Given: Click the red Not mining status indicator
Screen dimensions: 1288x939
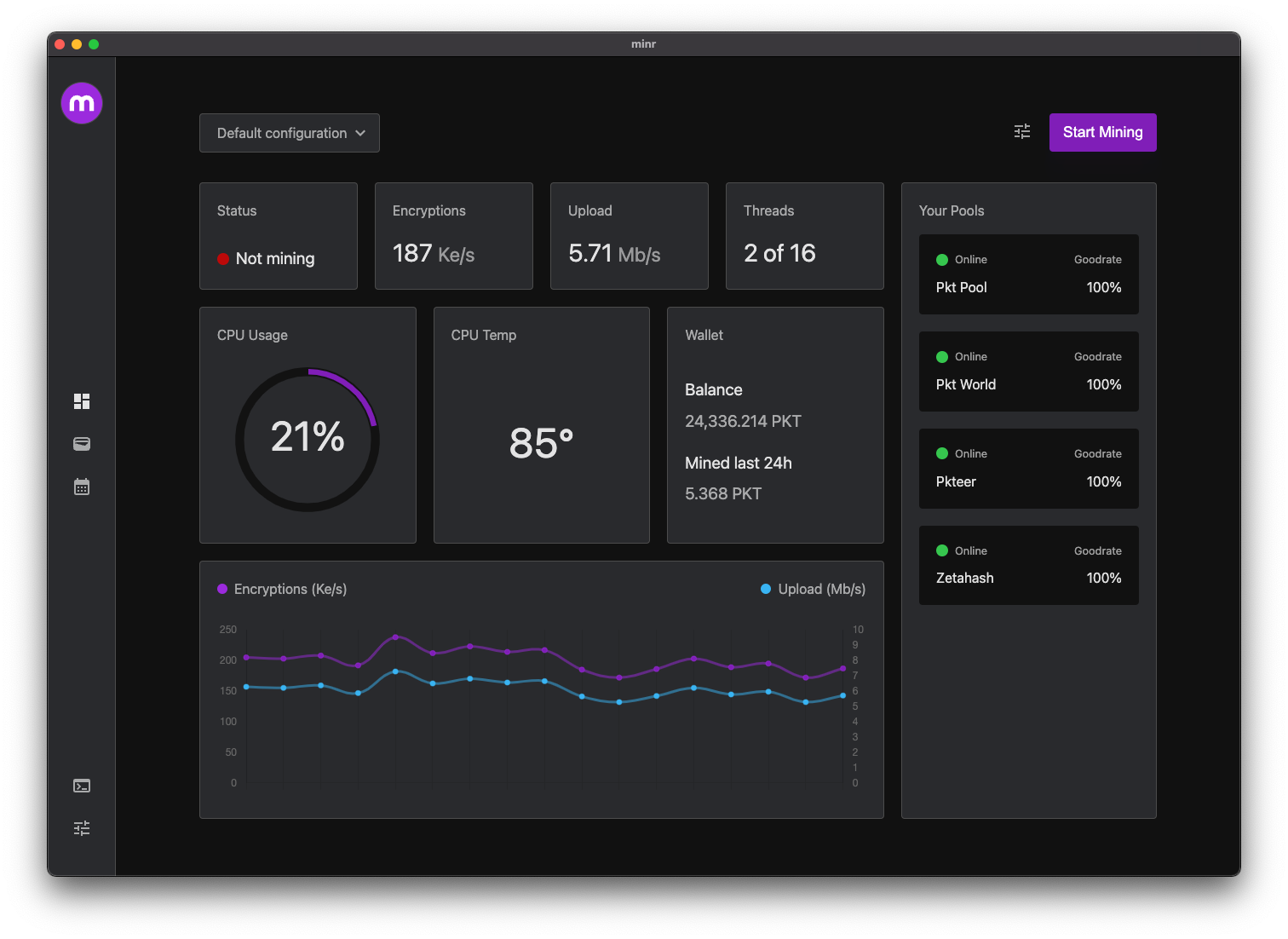Looking at the screenshot, I should click(222, 258).
